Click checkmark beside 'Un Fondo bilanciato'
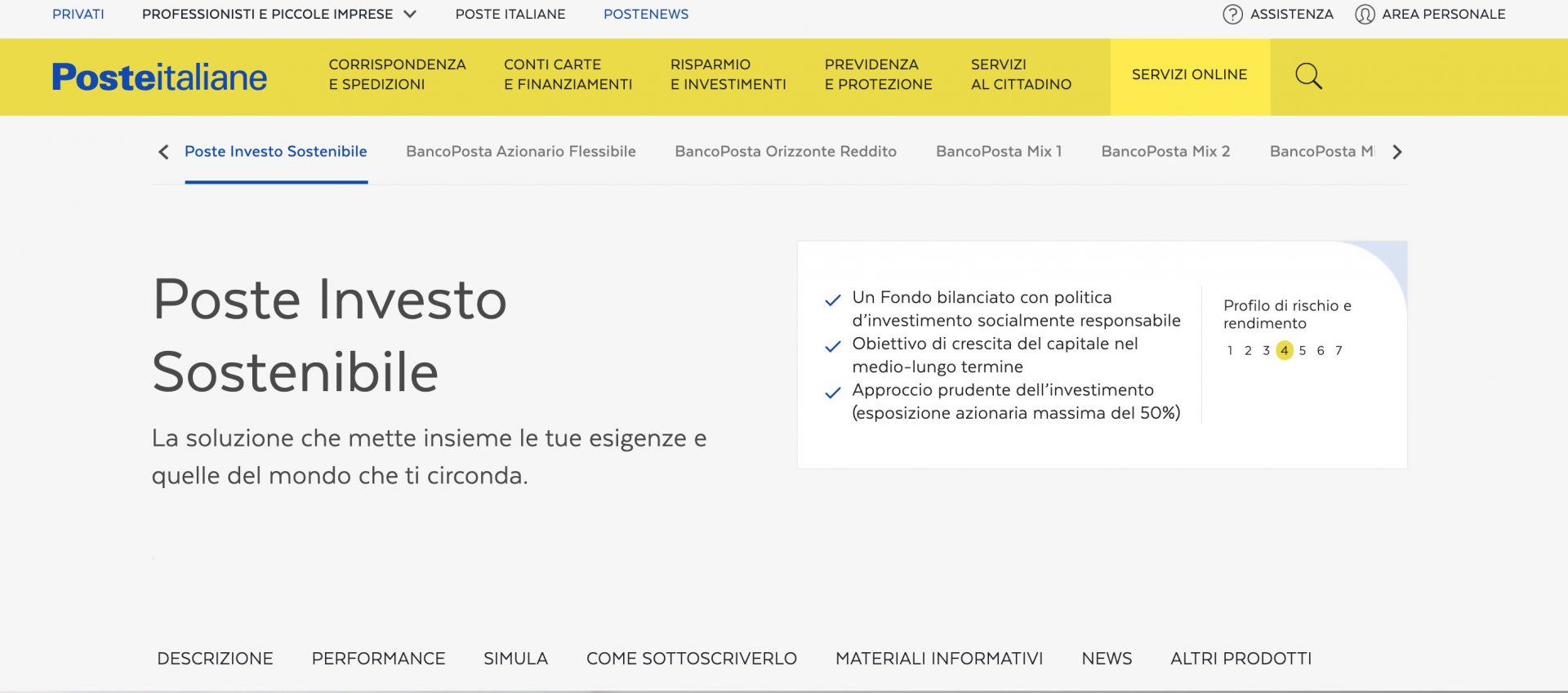Screen dimensions: 1568x693 833,300
